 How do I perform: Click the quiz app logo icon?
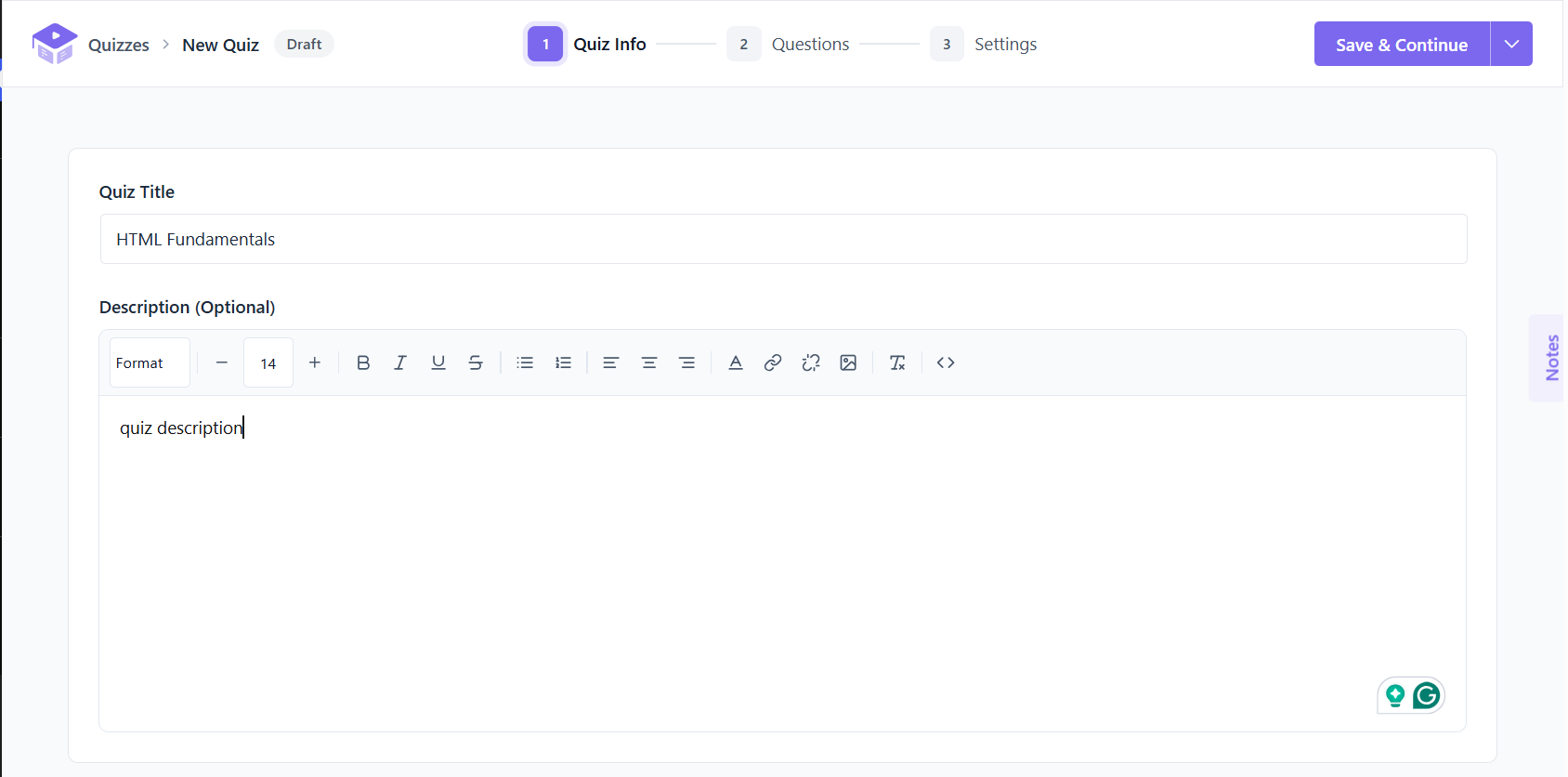click(x=54, y=44)
